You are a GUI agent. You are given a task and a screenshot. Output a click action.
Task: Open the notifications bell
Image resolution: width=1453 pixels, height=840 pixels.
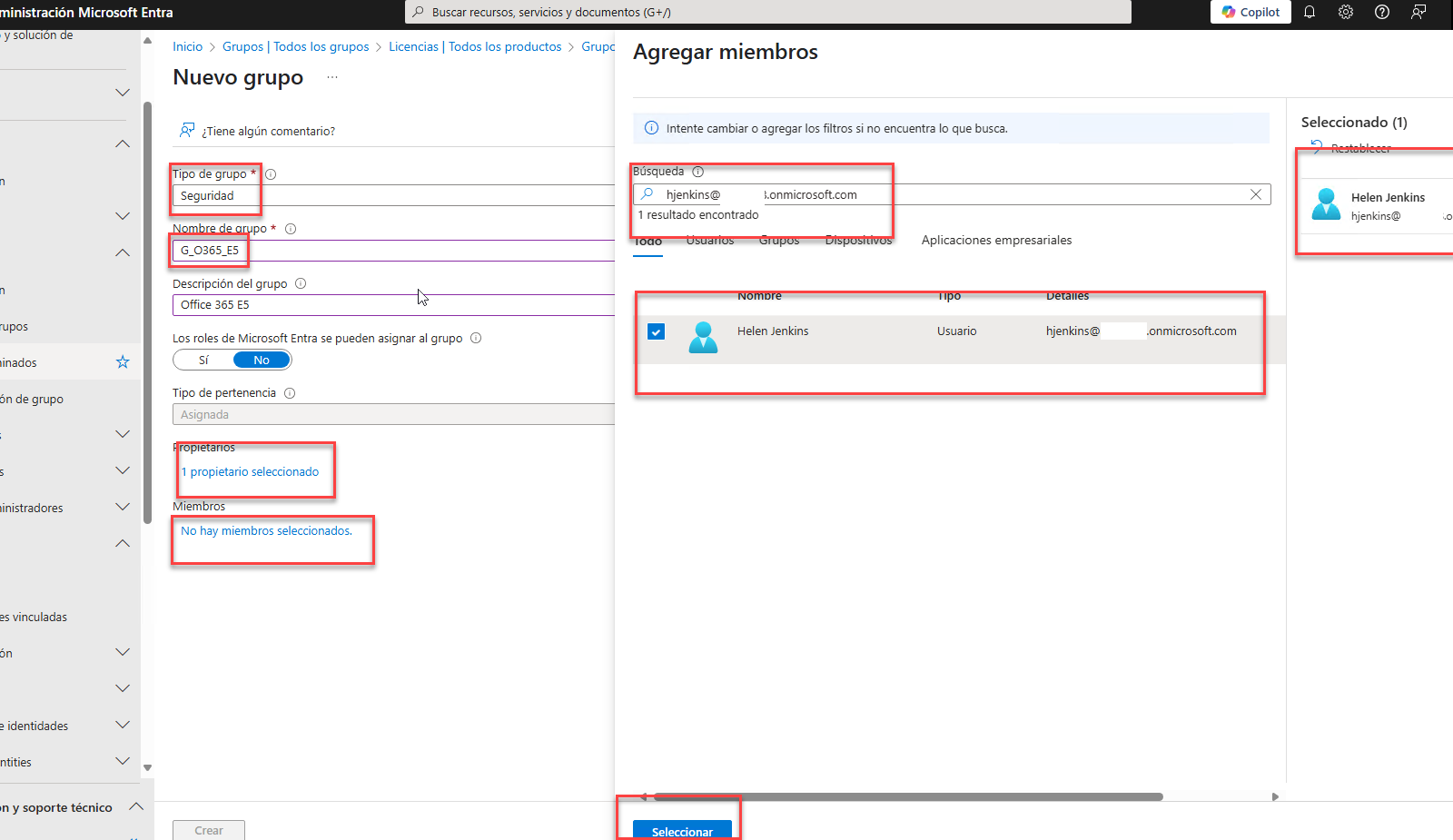[x=1310, y=12]
